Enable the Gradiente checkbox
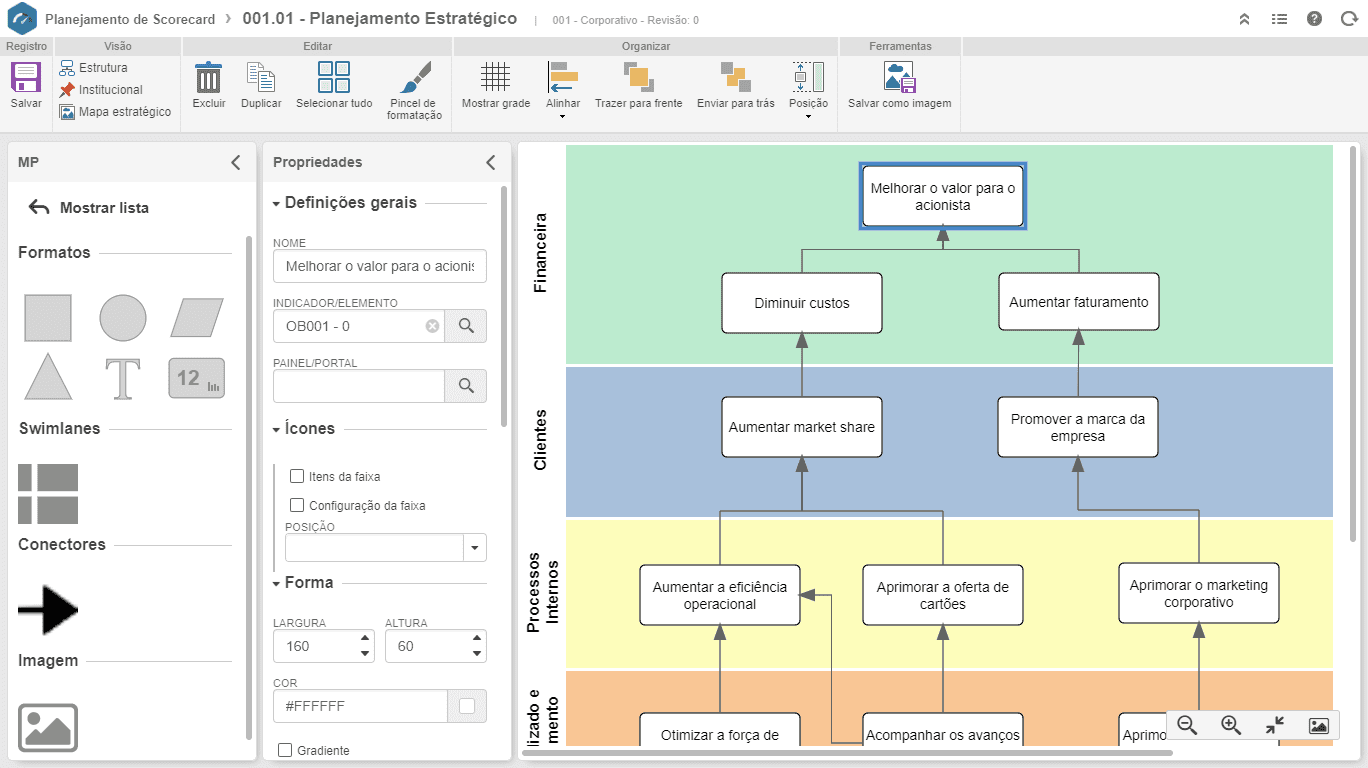 pyautogui.click(x=285, y=750)
